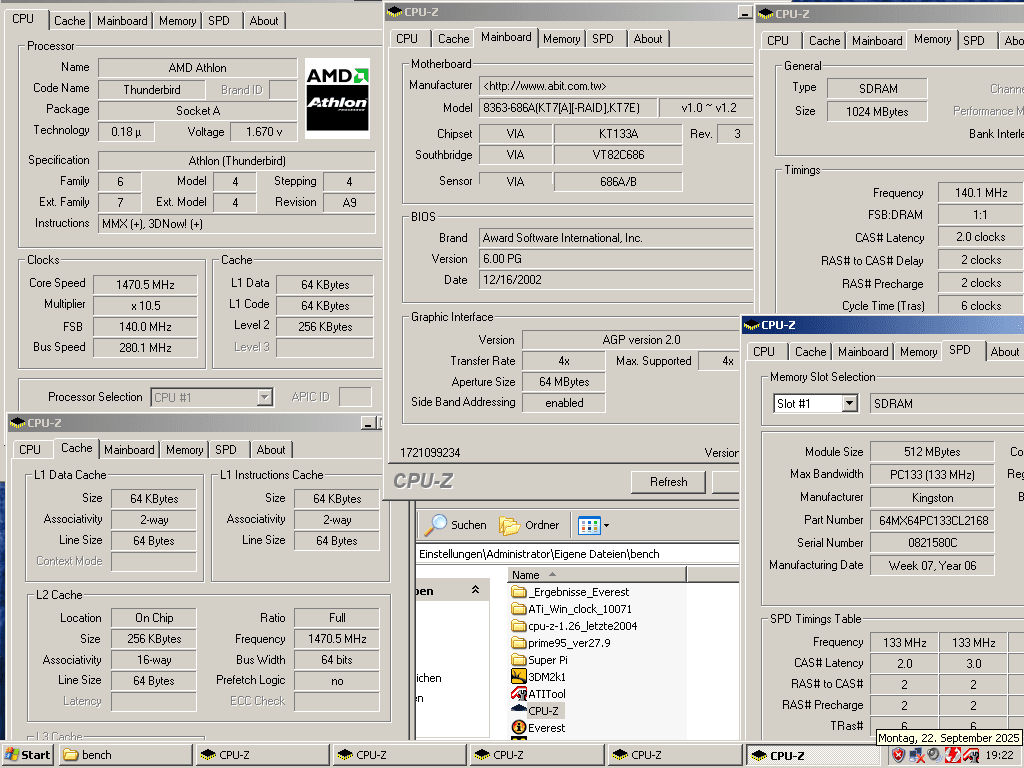Click the ATITool wrench tray icon
This screenshot has height=768, width=1024.
971,756
